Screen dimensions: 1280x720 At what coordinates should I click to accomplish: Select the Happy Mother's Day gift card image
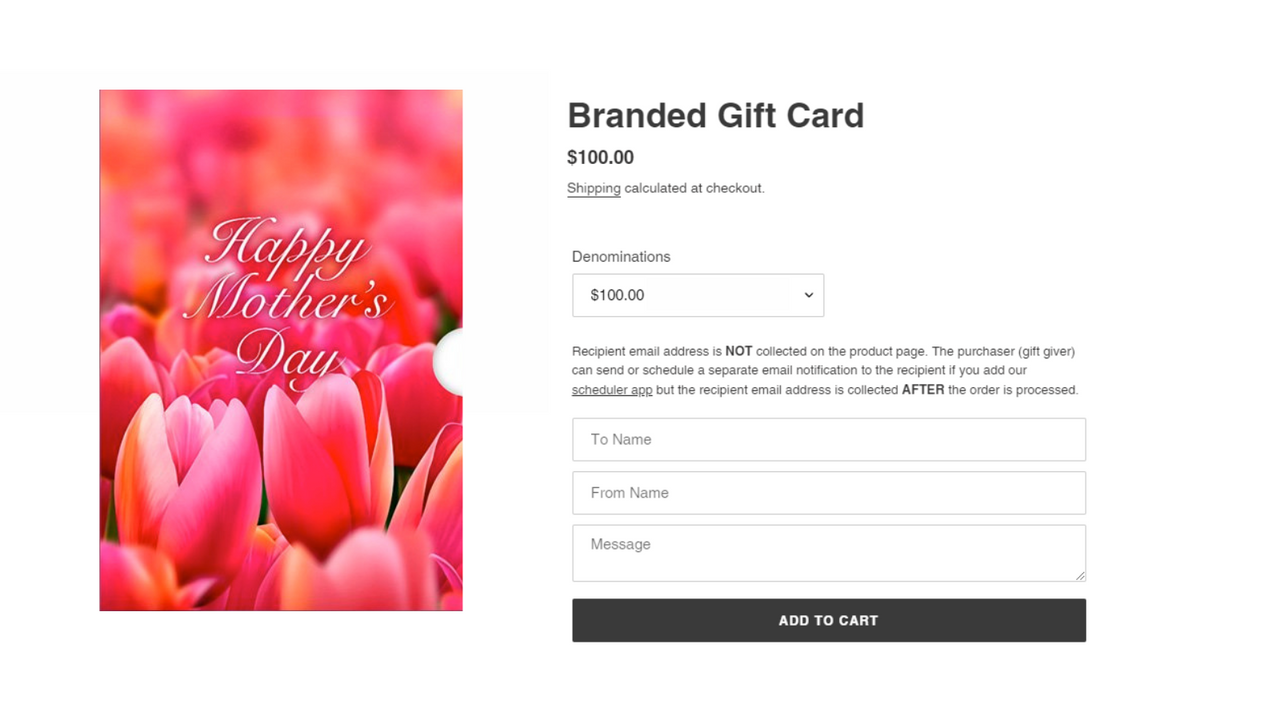(280, 350)
